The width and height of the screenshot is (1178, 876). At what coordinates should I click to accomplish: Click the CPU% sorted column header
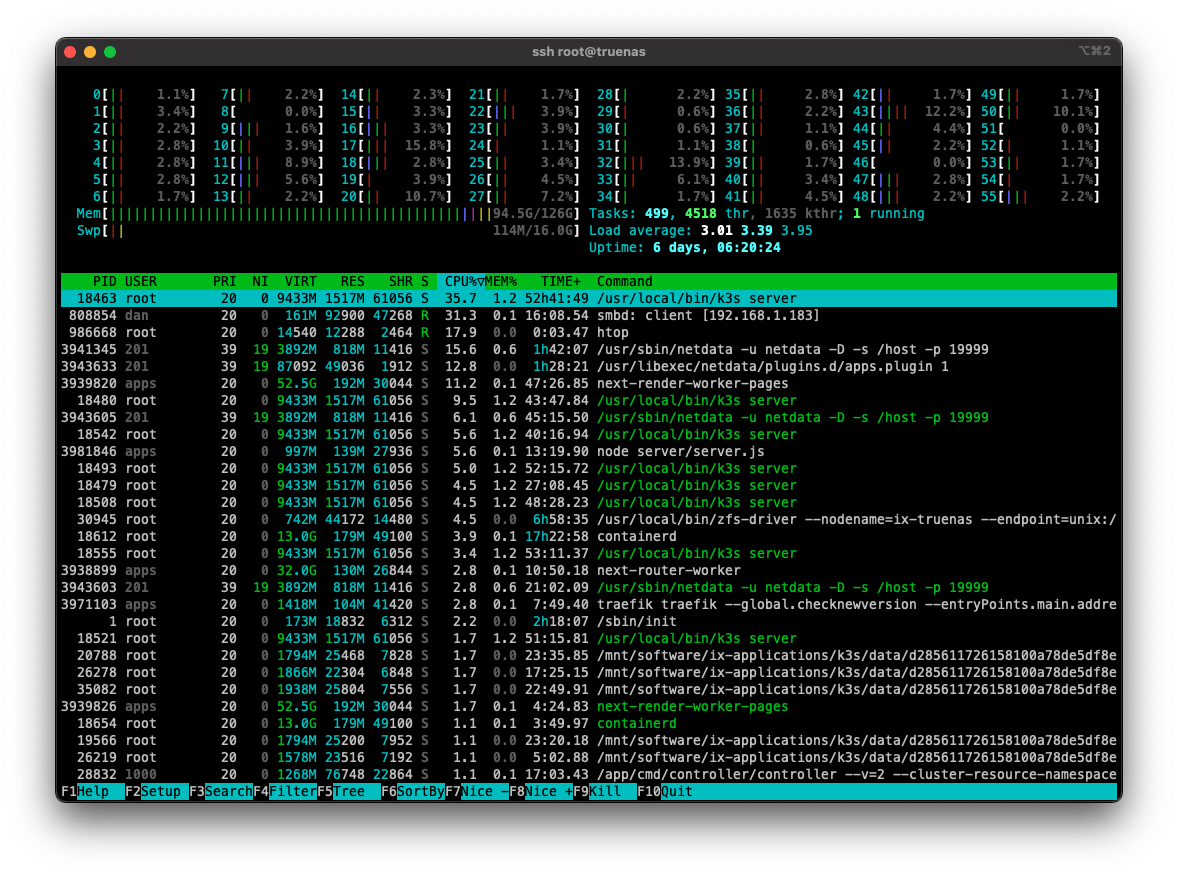coord(461,281)
